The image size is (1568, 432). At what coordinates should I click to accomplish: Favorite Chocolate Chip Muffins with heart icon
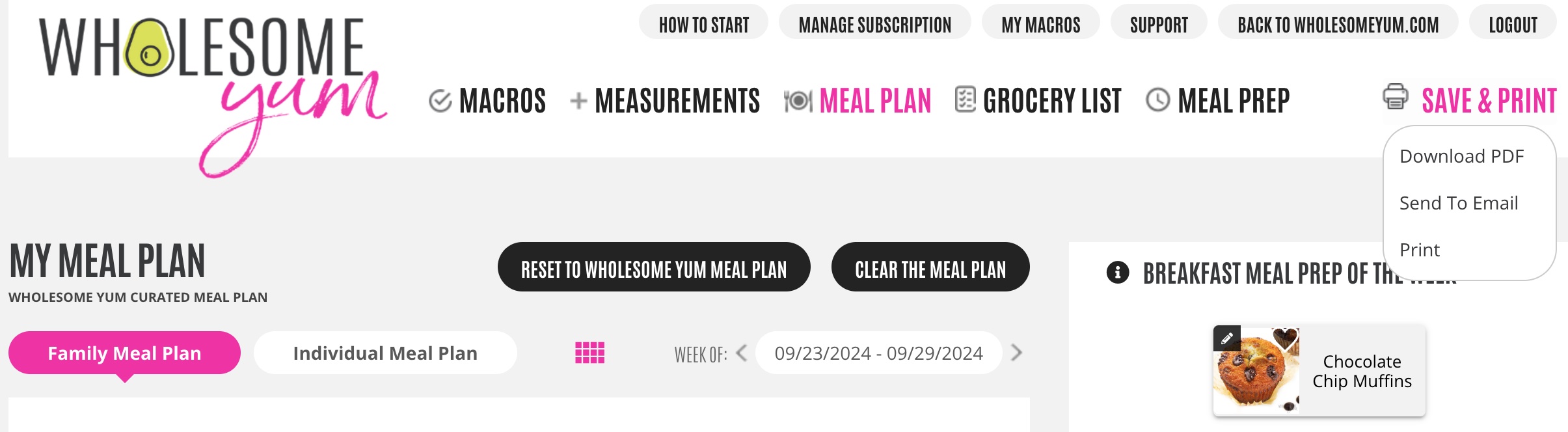pos(1286,339)
